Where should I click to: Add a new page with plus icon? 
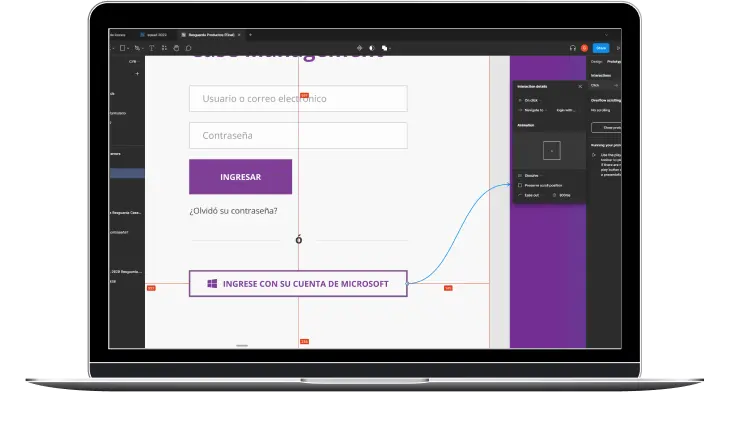pyautogui.click(x=137, y=74)
